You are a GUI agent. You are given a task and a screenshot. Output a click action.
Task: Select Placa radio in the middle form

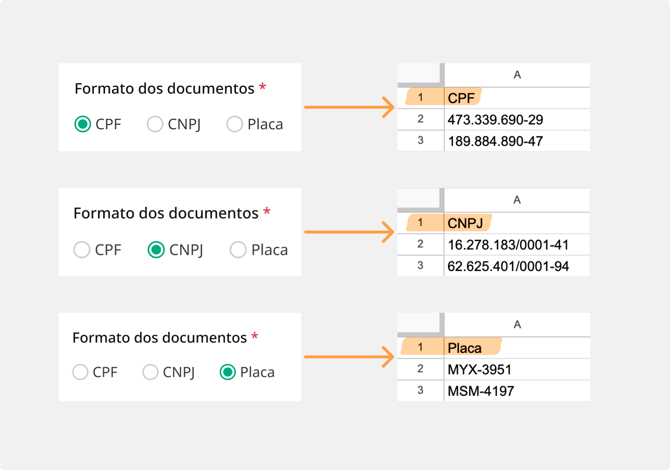click(x=238, y=250)
